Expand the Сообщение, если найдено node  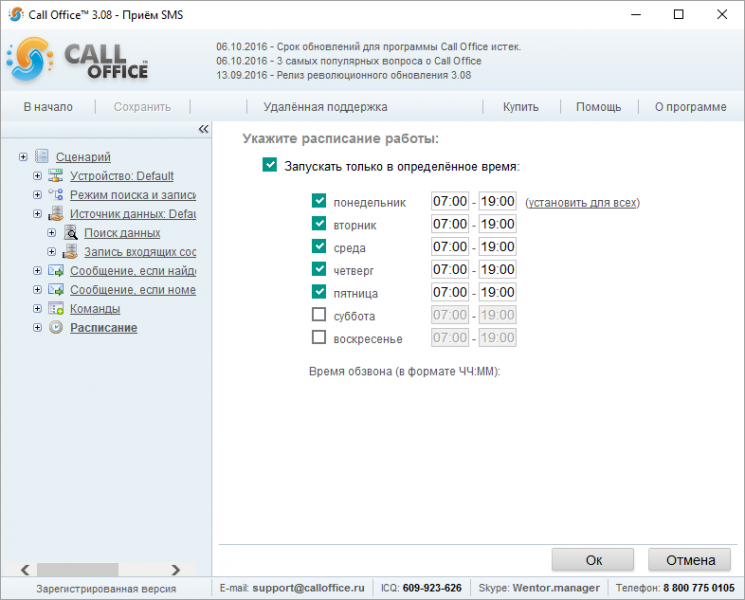click(x=37, y=271)
